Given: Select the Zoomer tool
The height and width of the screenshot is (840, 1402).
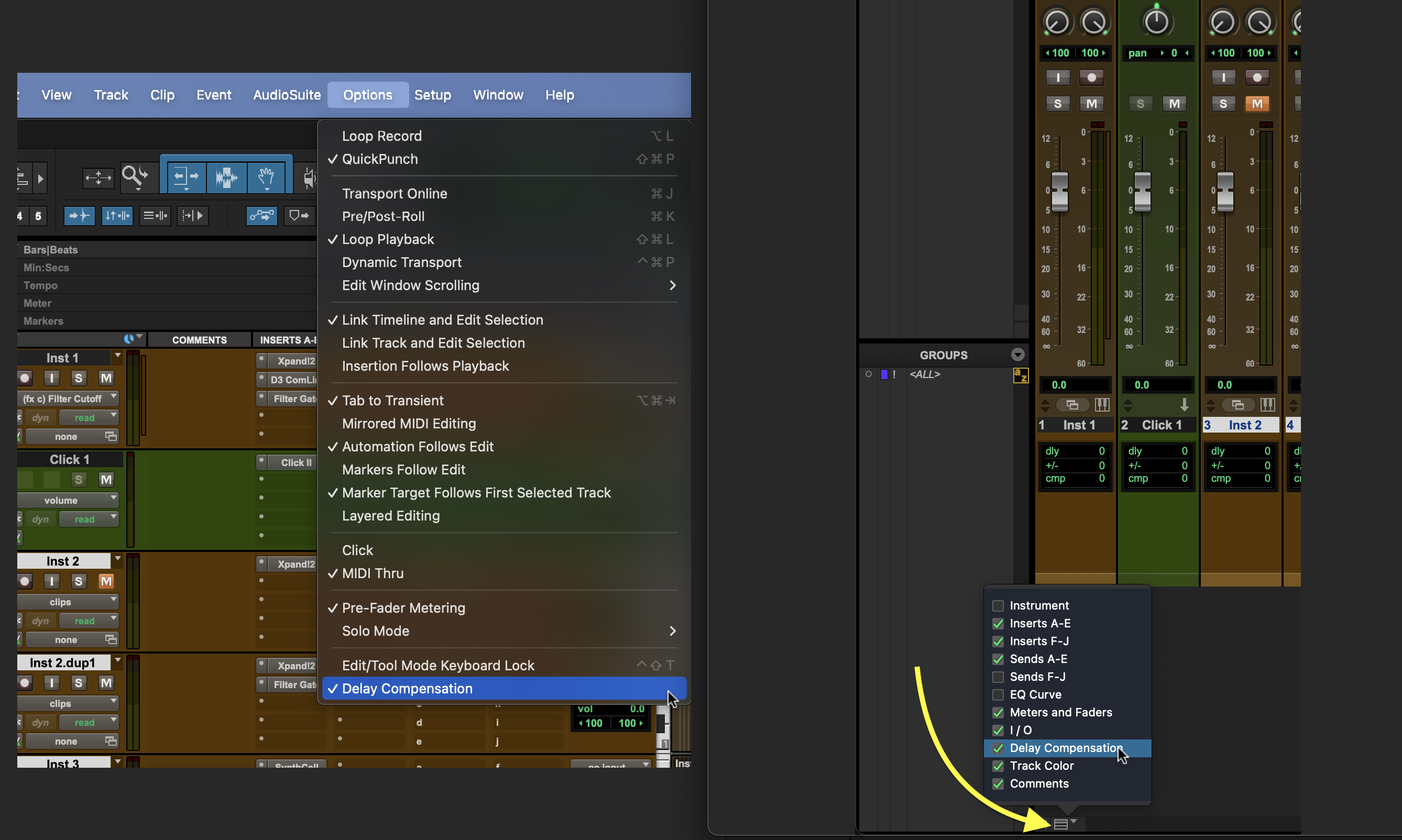Looking at the screenshot, I should pos(134,177).
